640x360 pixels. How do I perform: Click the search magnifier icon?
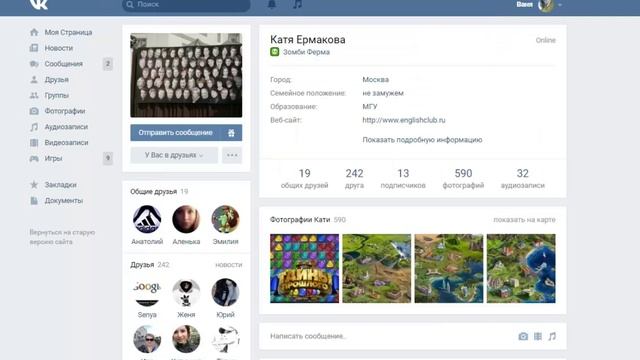tap(130, 5)
